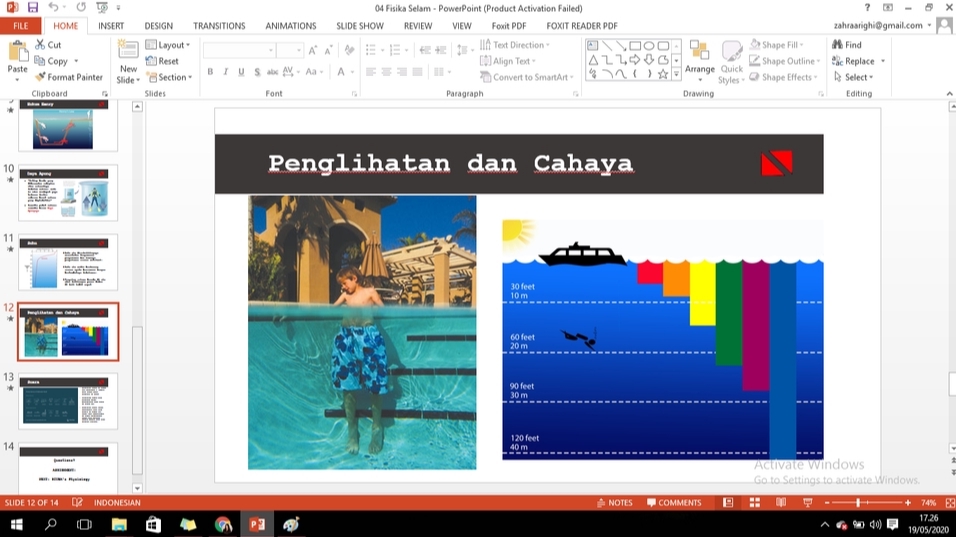This screenshot has width=956, height=537.
Task: Switch to the INSERT tab
Action: [111, 26]
